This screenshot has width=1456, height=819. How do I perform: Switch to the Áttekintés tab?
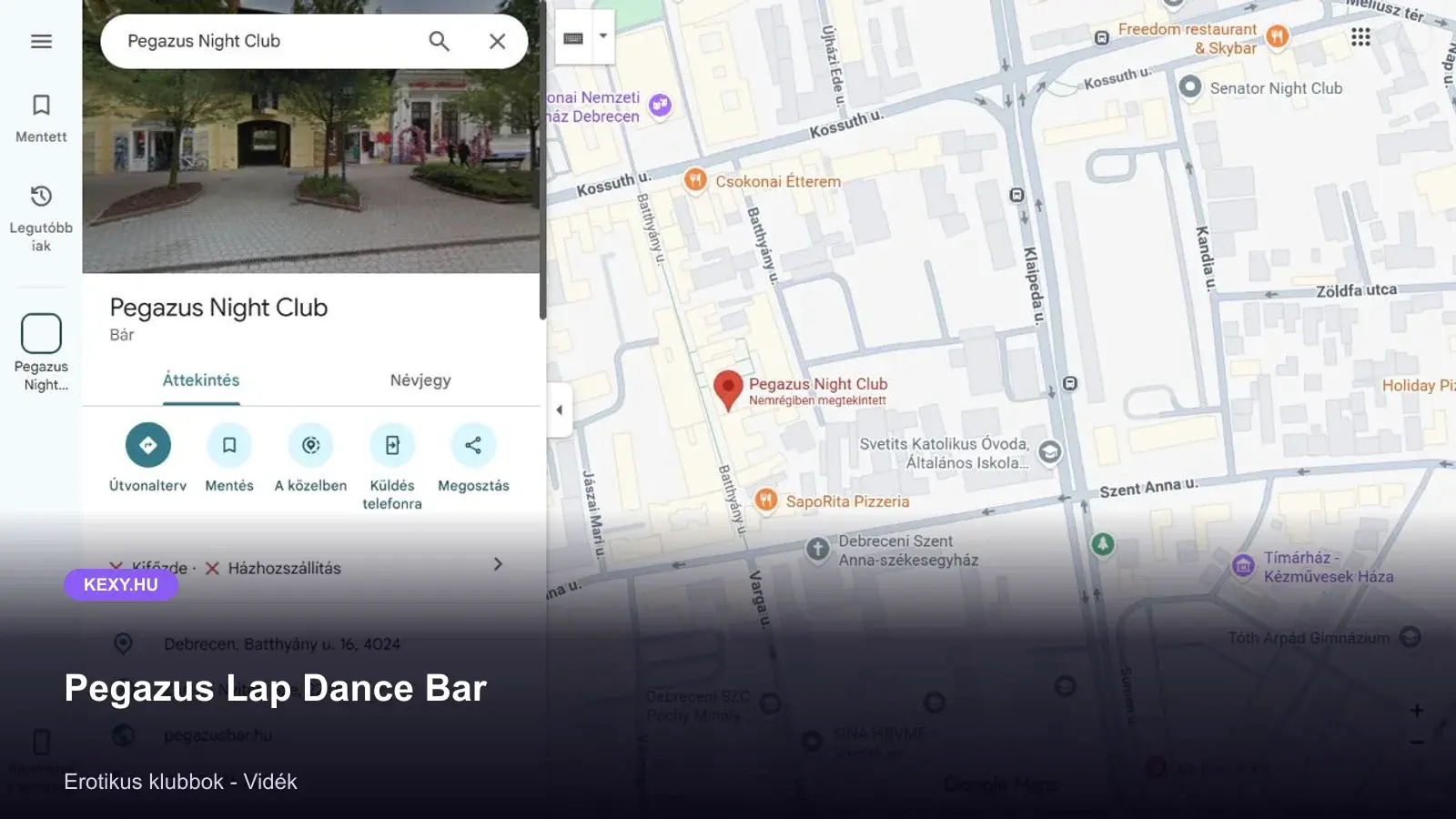201,380
